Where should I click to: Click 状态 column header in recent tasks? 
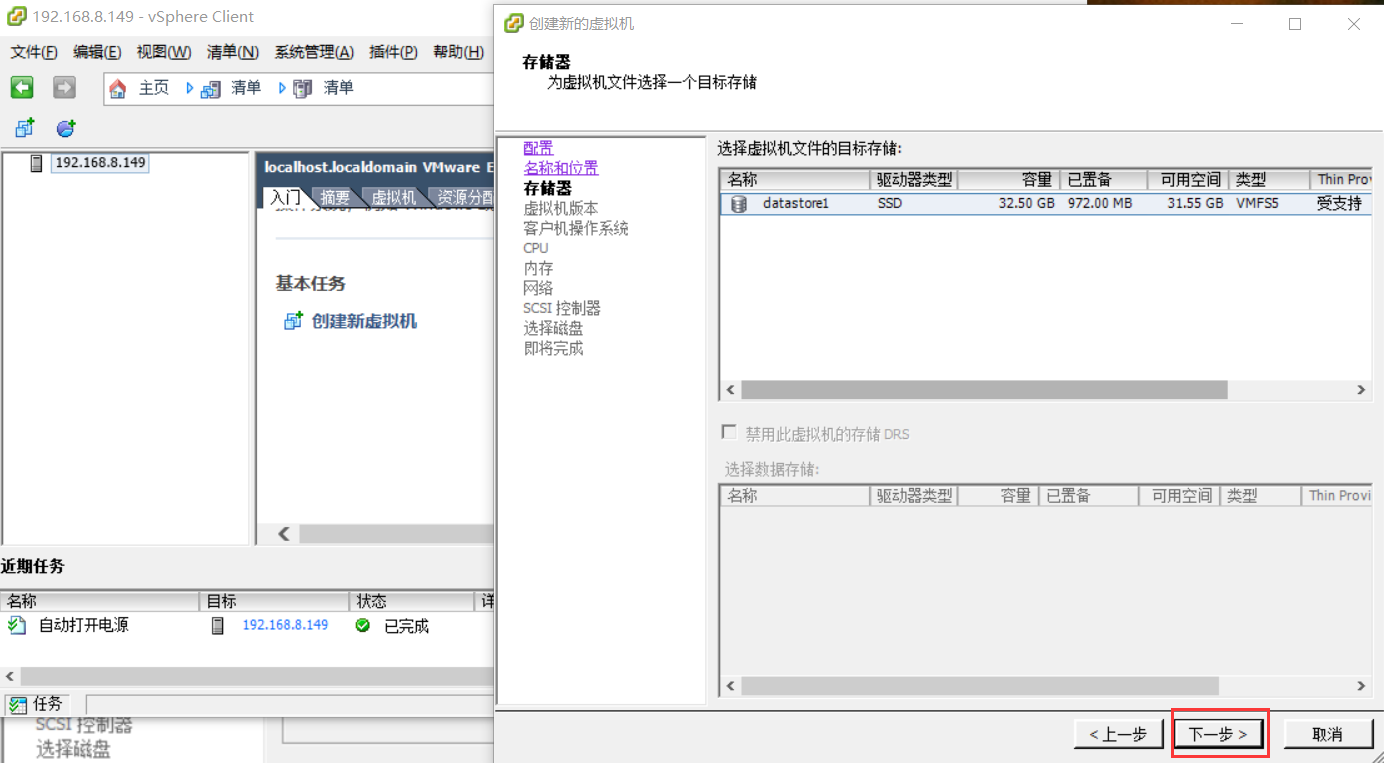[411, 601]
